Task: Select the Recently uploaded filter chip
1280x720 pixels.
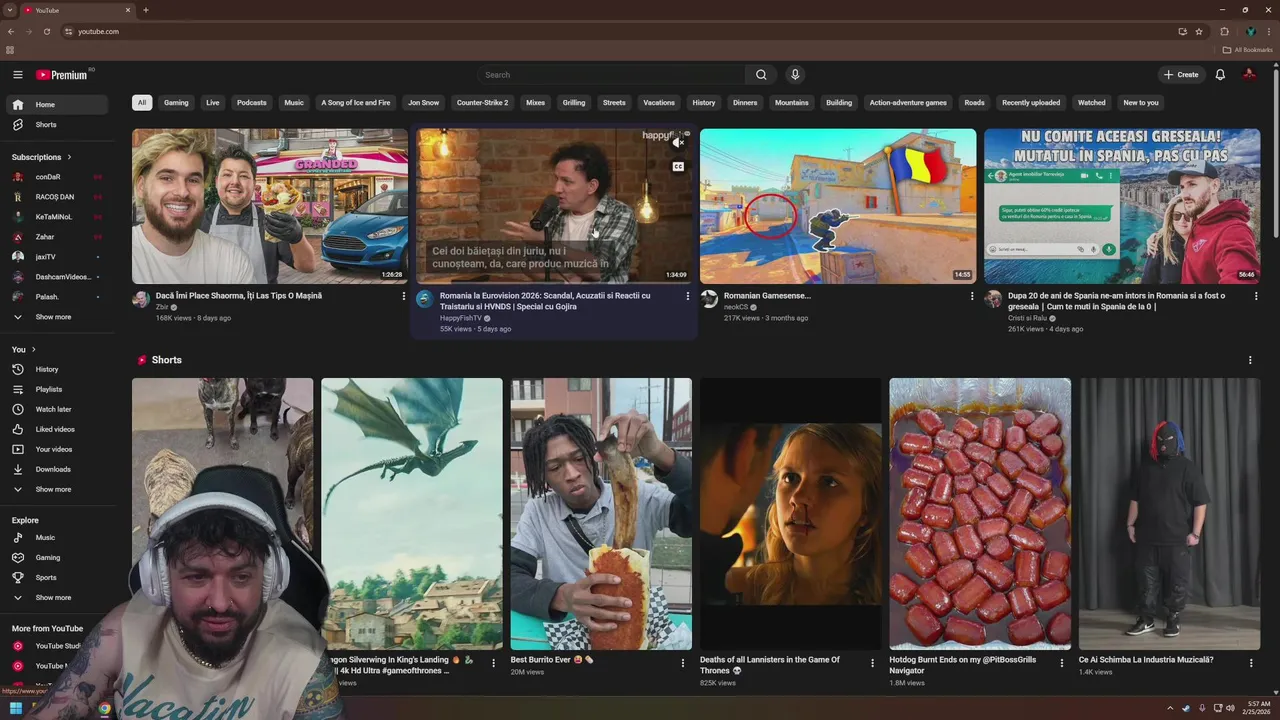Action: click(1031, 103)
